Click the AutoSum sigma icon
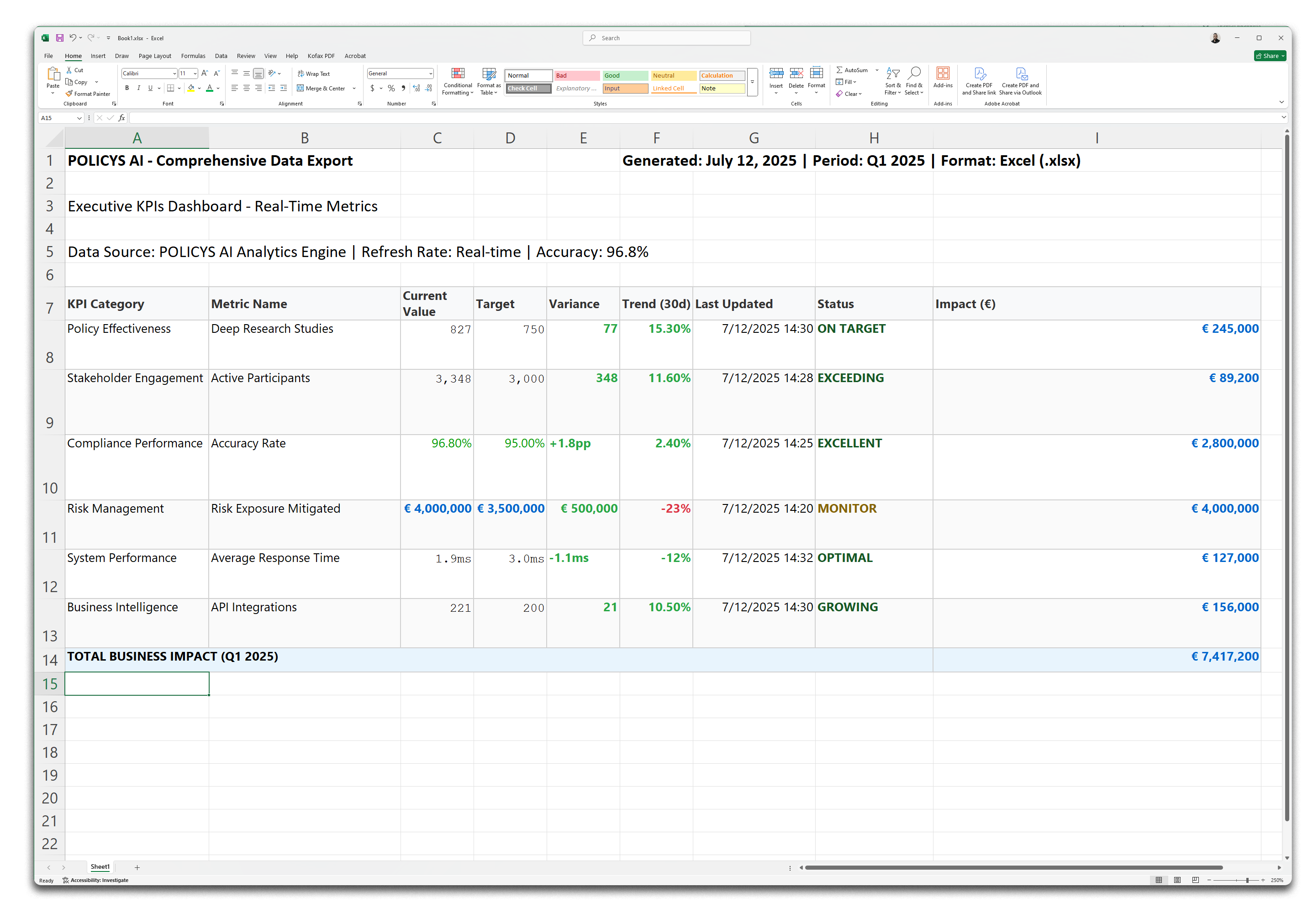 point(839,70)
